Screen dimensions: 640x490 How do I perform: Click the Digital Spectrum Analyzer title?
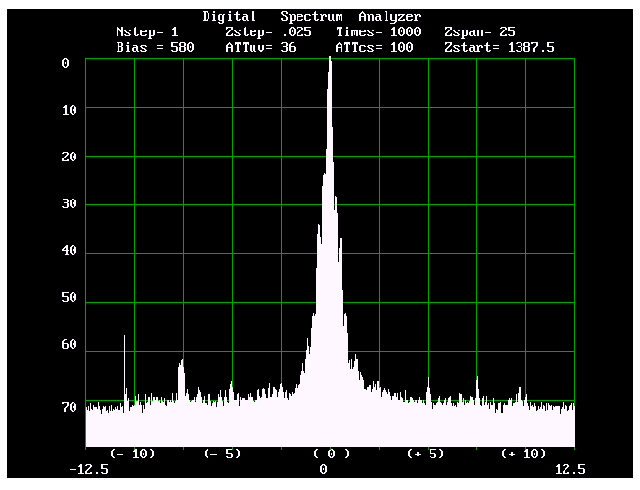tap(311, 17)
